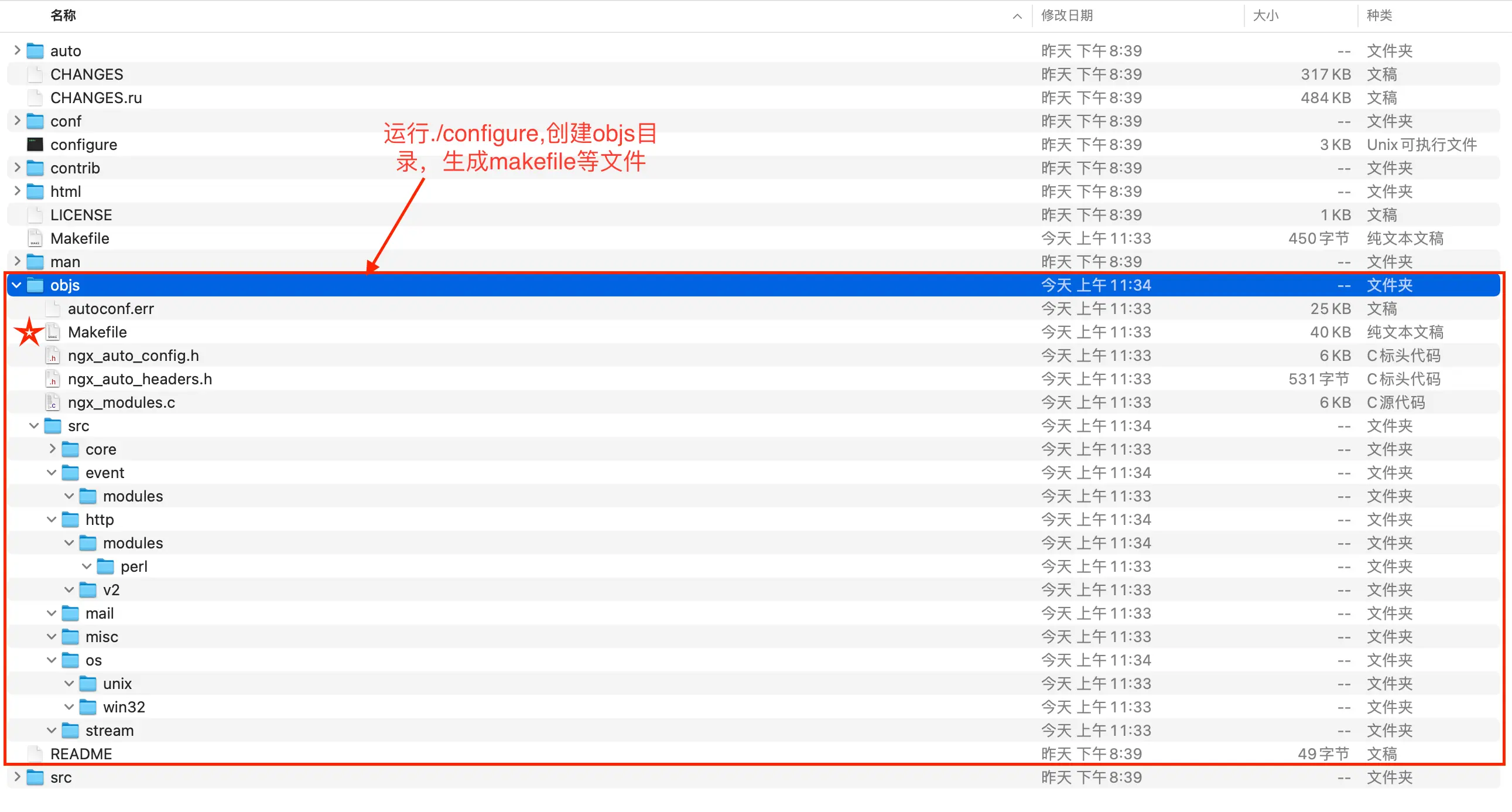Toggle sort order arrow in name column
The width and height of the screenshot is (1512, 812).
1017,16
